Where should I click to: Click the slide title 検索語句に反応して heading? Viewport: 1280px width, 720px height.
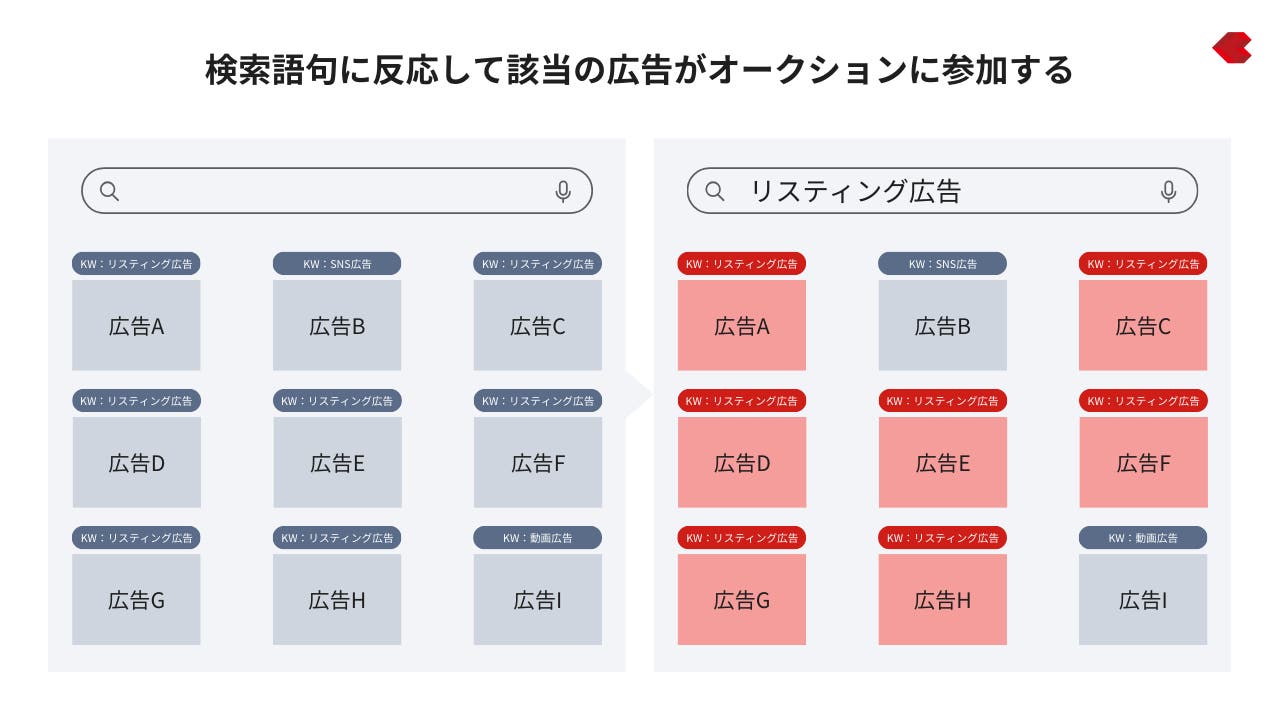click(x=639, y=70)
